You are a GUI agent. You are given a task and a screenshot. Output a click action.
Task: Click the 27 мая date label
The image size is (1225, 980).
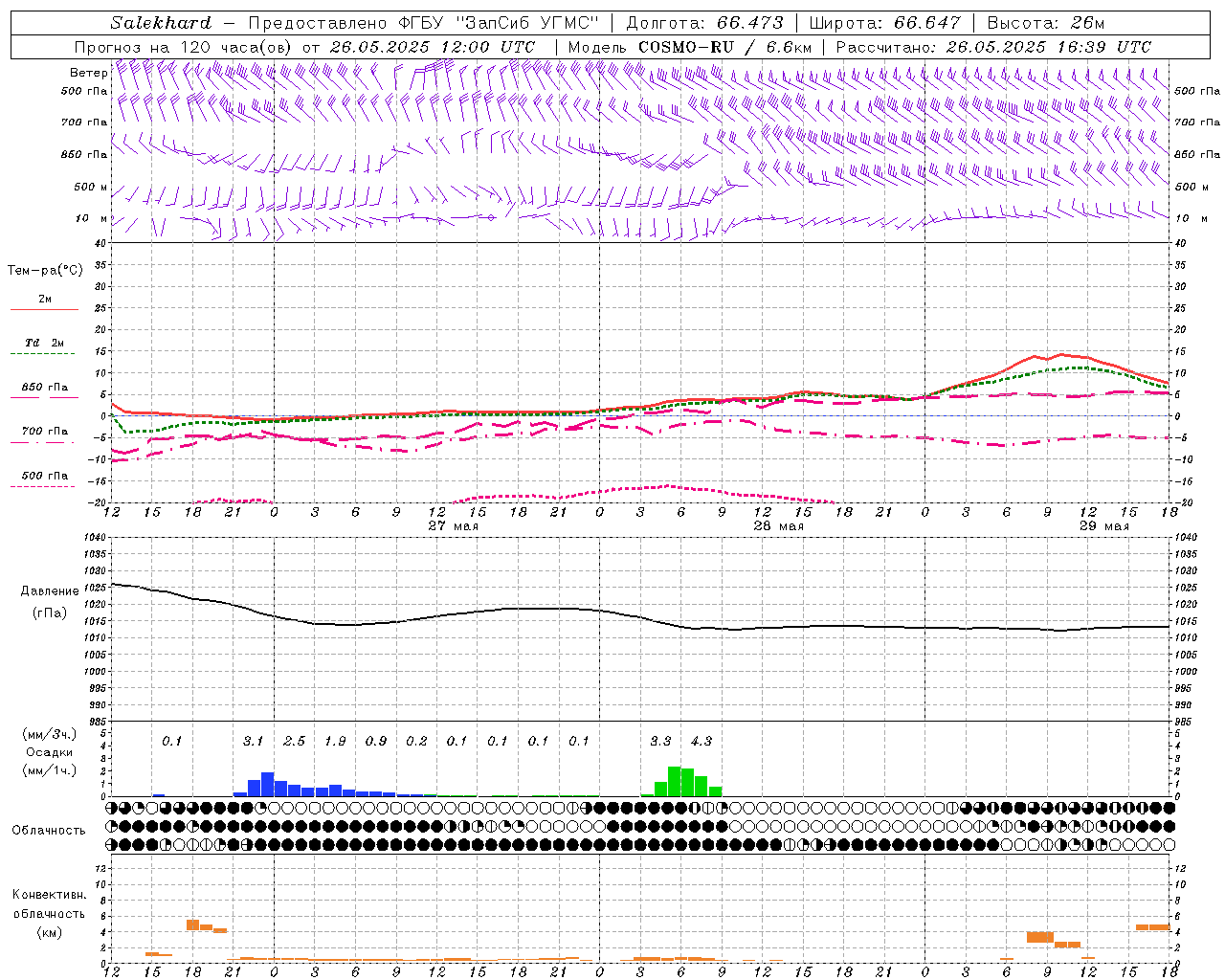point(454,526)
